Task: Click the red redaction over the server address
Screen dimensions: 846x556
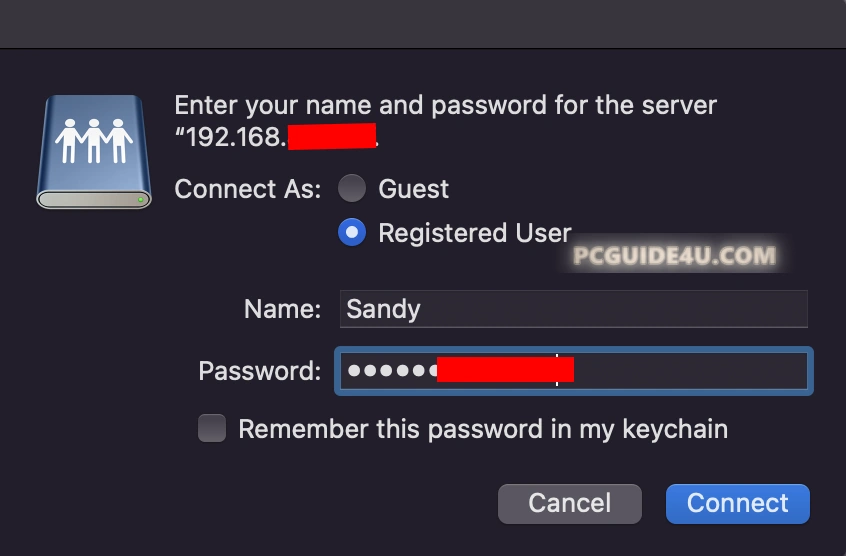Action: click(x=331, y=137)
